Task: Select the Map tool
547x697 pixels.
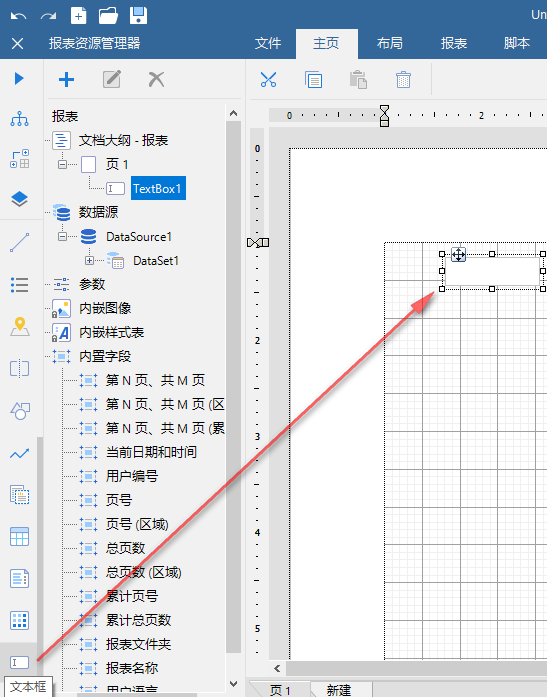Action: coord(20,327)
